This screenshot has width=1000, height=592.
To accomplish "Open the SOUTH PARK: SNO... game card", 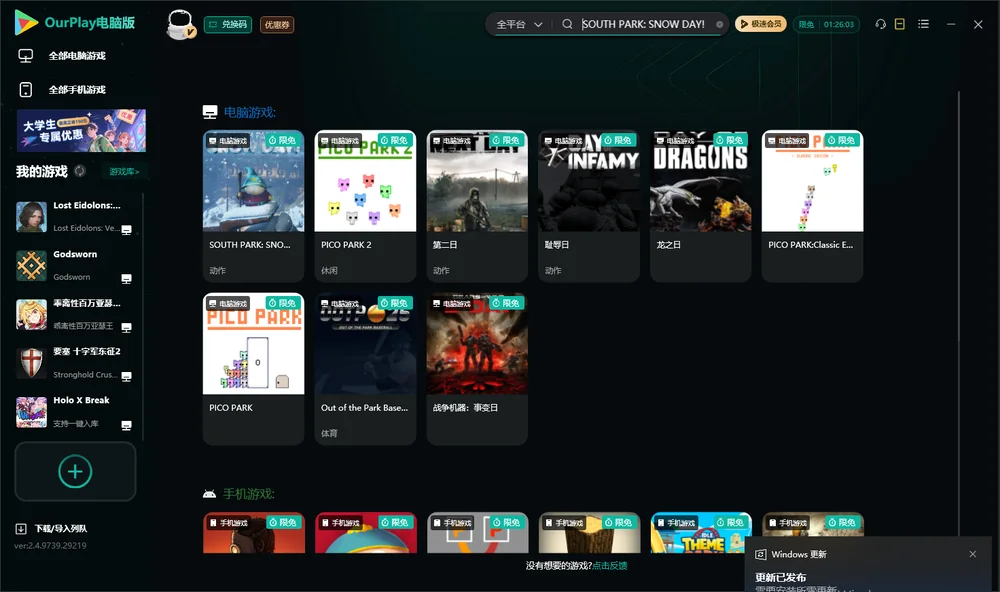I will tap(253, 206).
